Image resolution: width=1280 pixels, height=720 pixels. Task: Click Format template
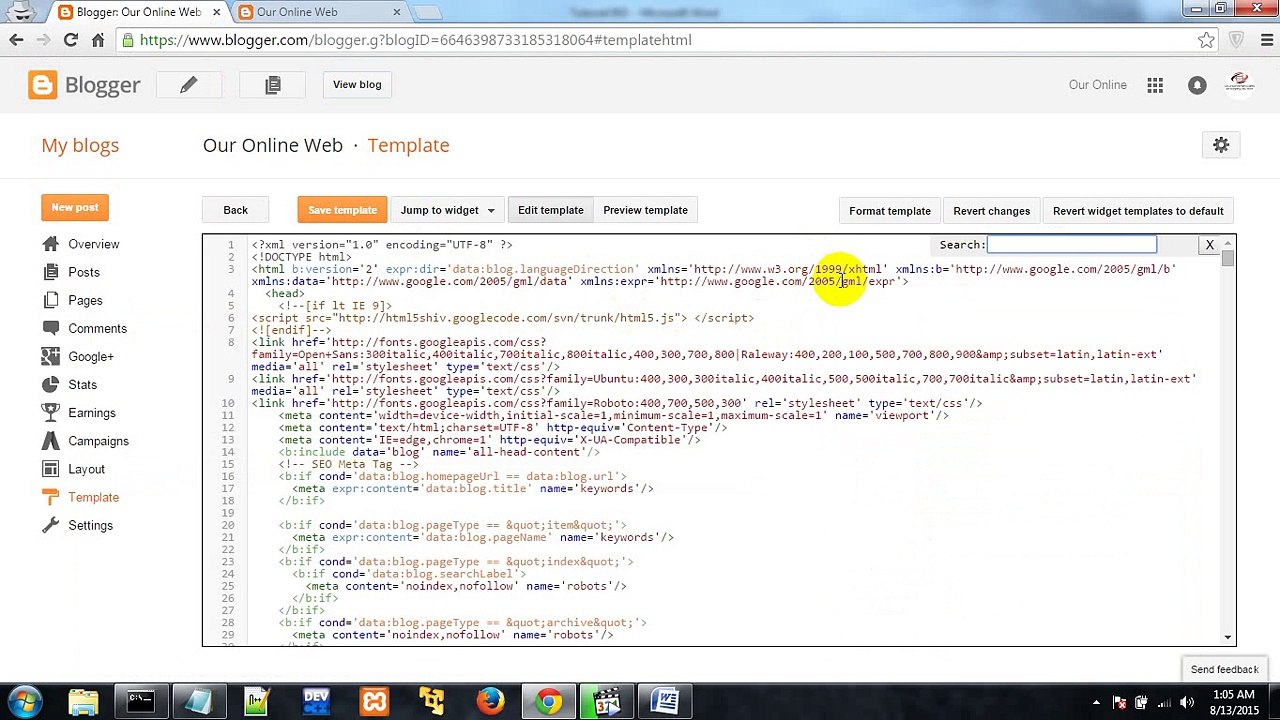click(890, 211)
